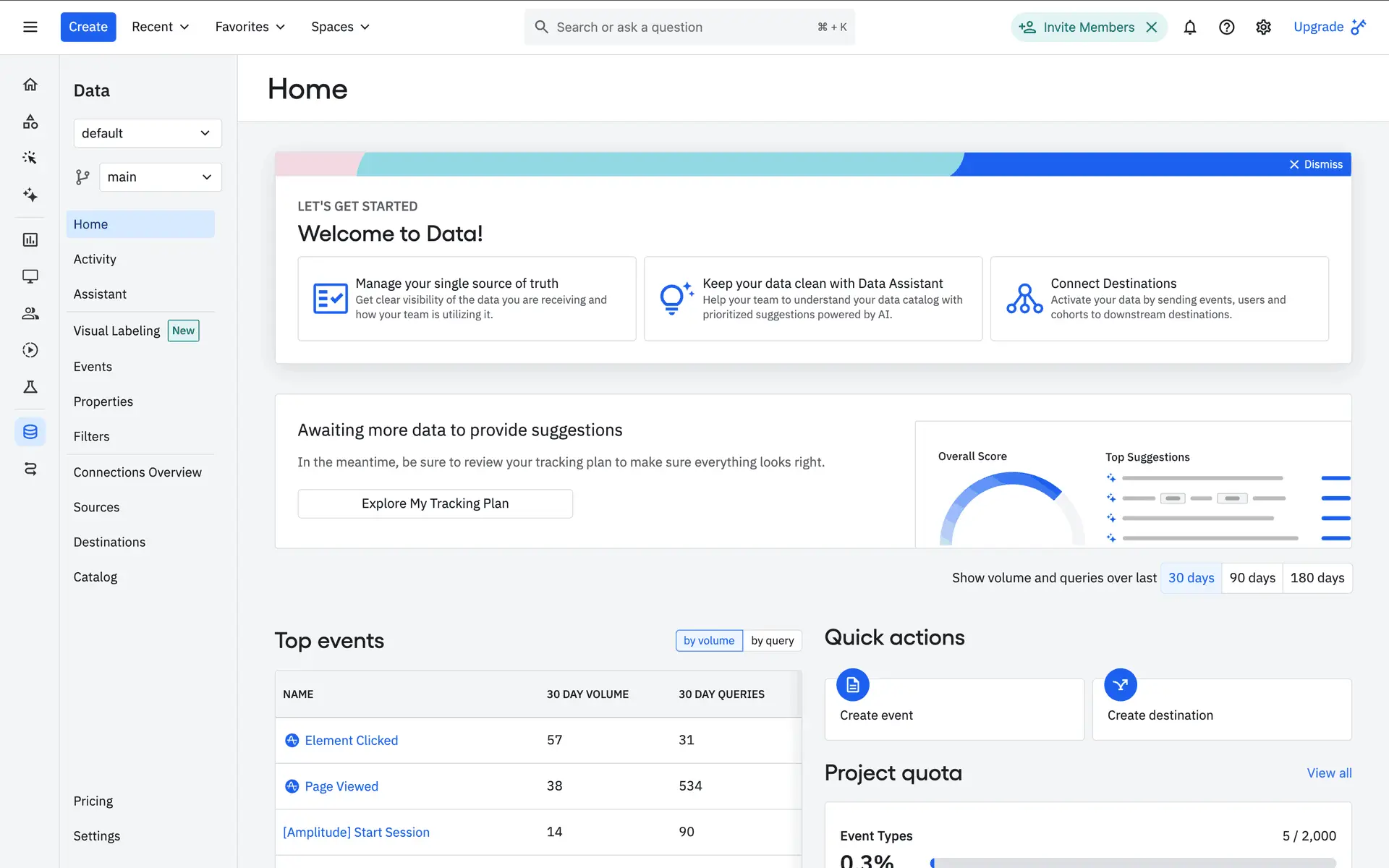Open the Element Clicked event link
The height and width of the screenshot is (868, 1389).
click(351, 740)
